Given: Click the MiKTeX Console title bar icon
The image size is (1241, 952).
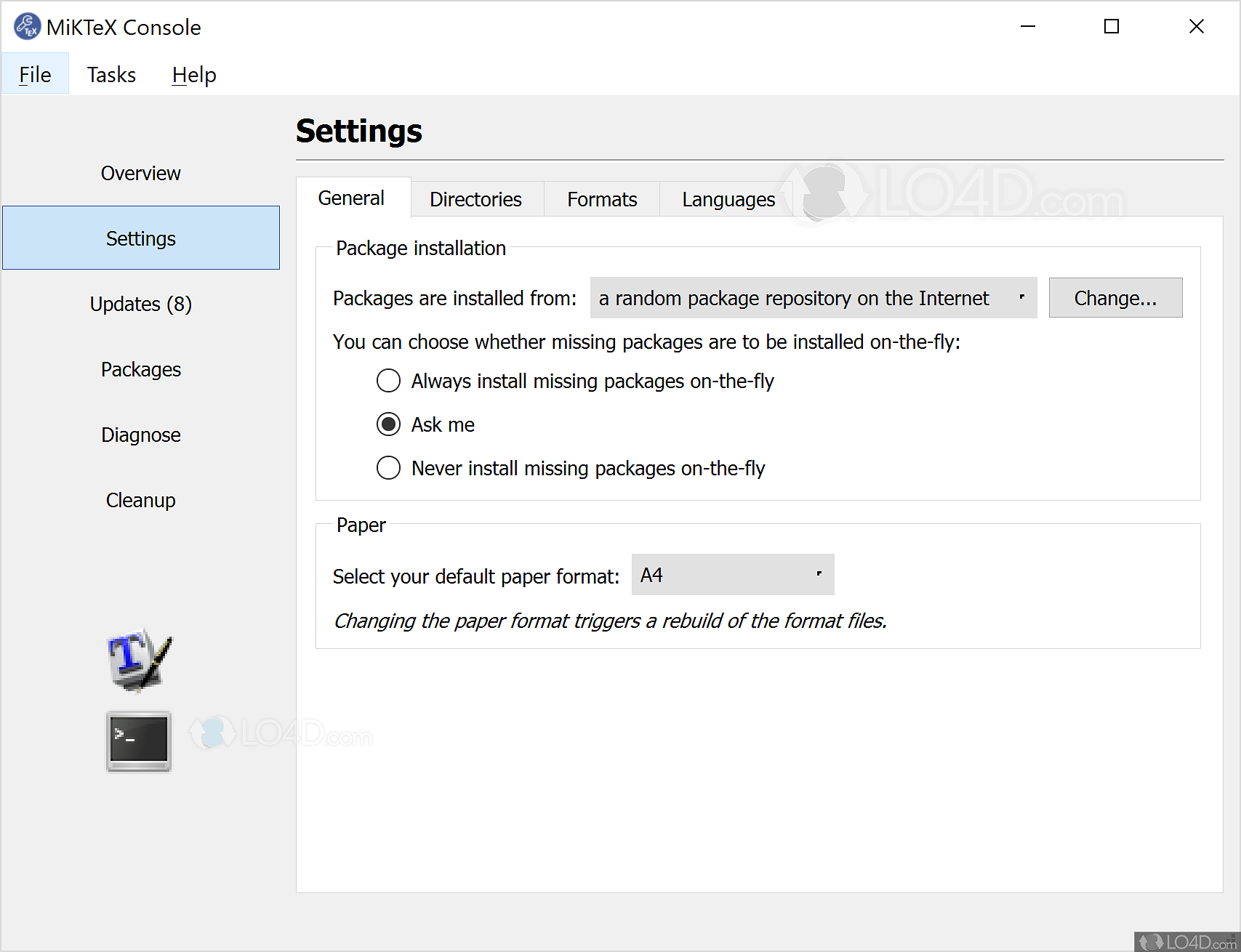Looking at the screenshot, I should coord(27,27).
